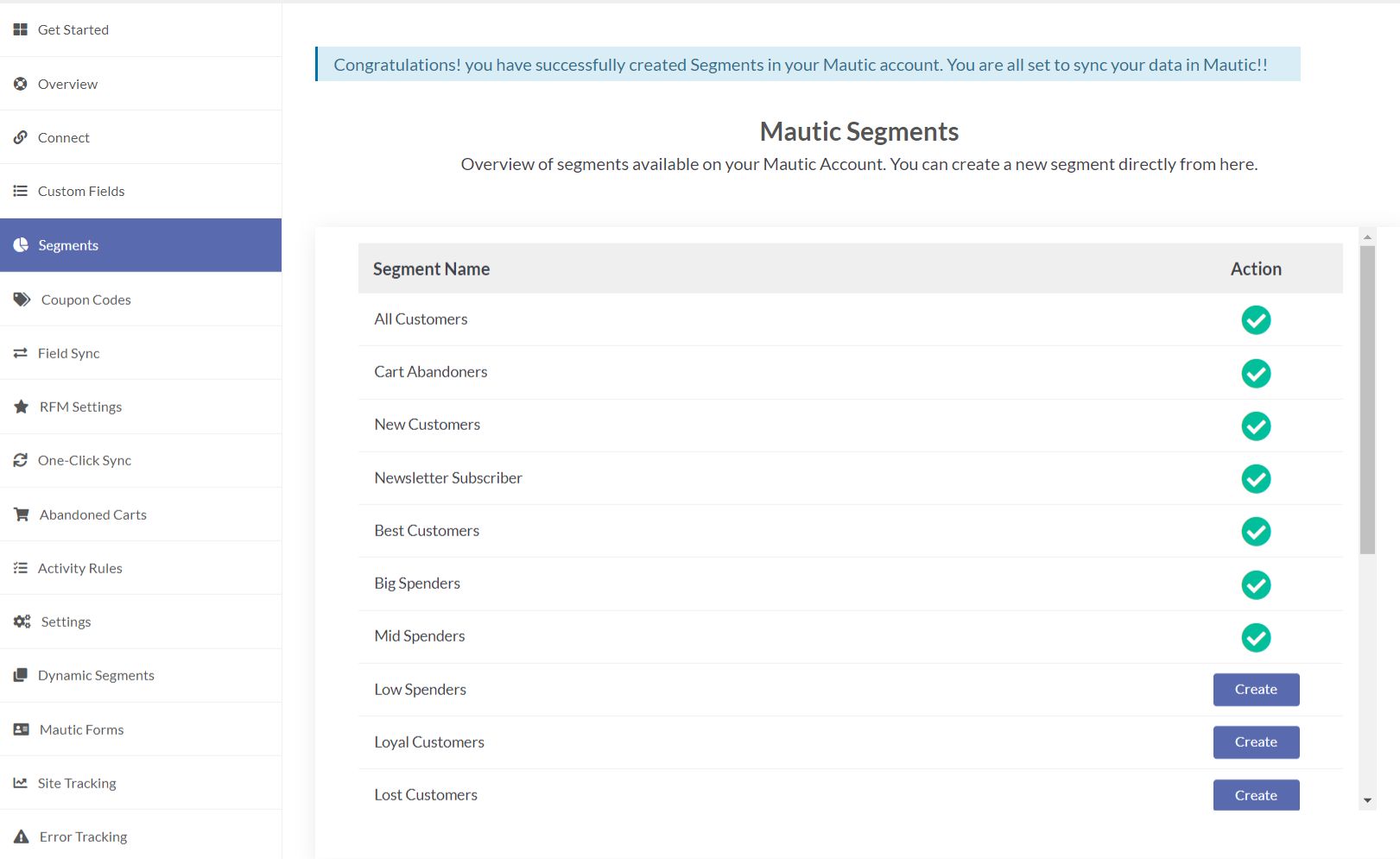Open the Abandoned Carts page
This screenshot has width=1400, height=859.
pyautogui.click(x=141, y=515)
